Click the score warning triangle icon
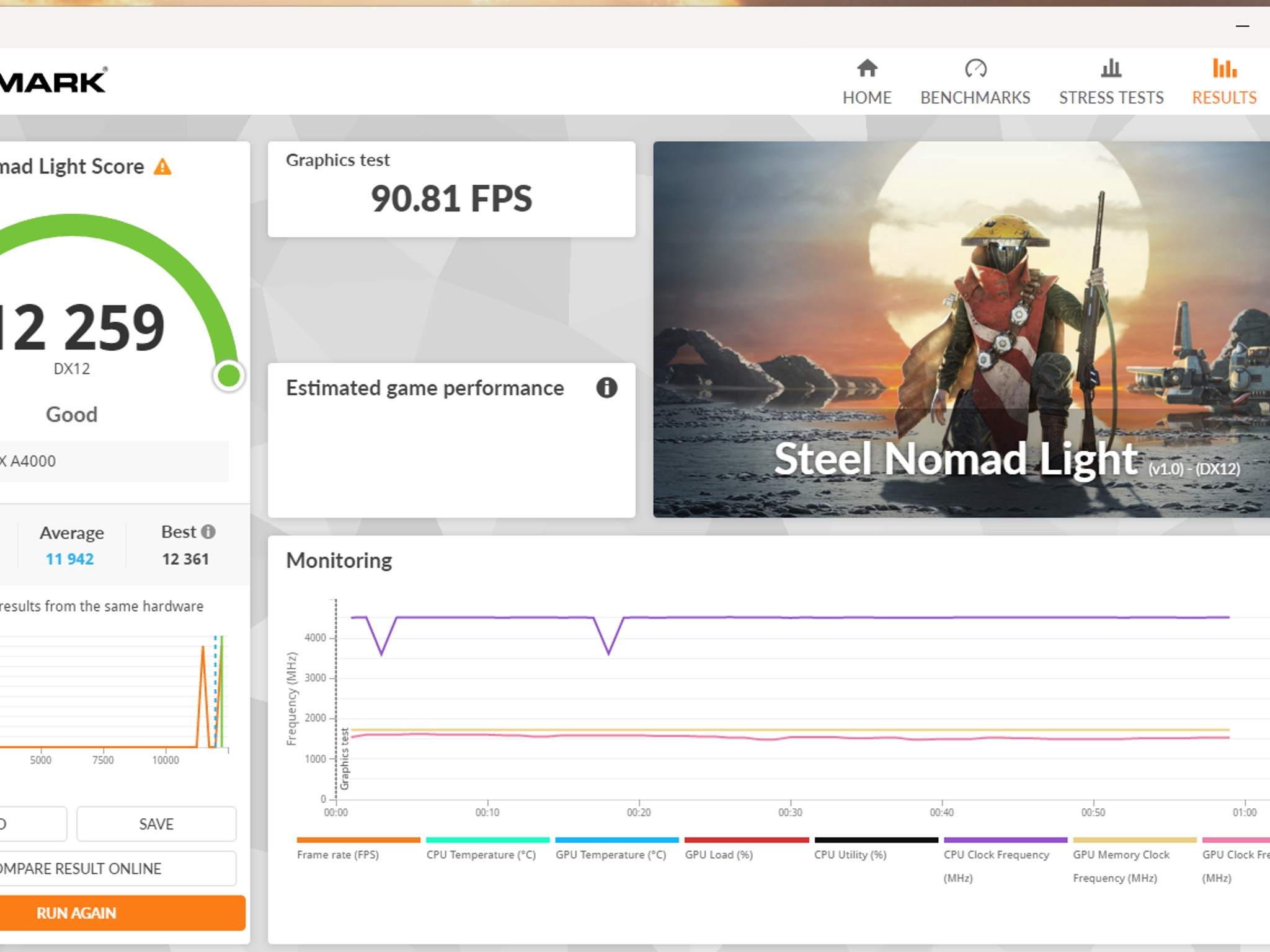This screenshot has width=1270, height=952. pyautogui.click(x=162, y=167)
